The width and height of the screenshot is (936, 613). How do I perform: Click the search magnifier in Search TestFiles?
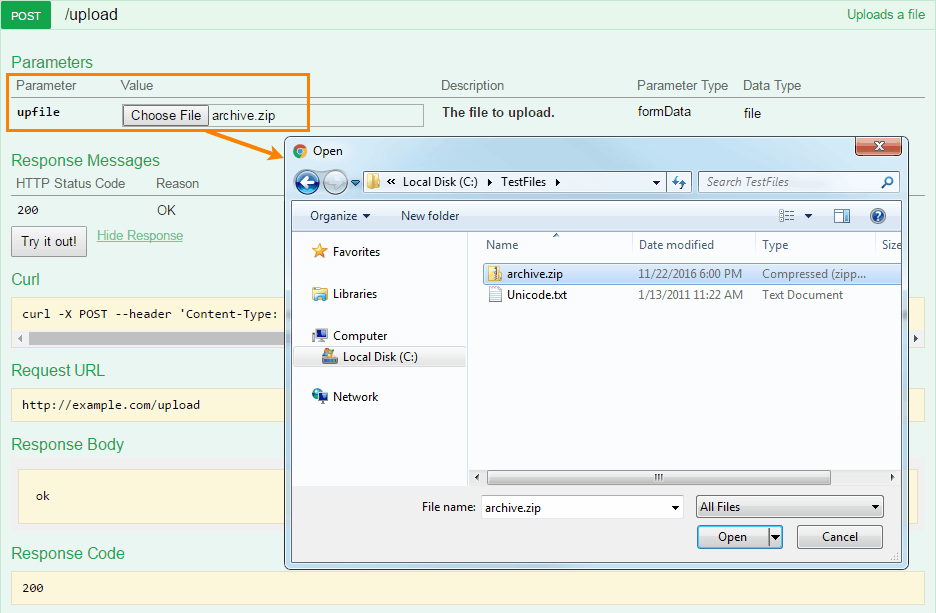pos(888,182)
